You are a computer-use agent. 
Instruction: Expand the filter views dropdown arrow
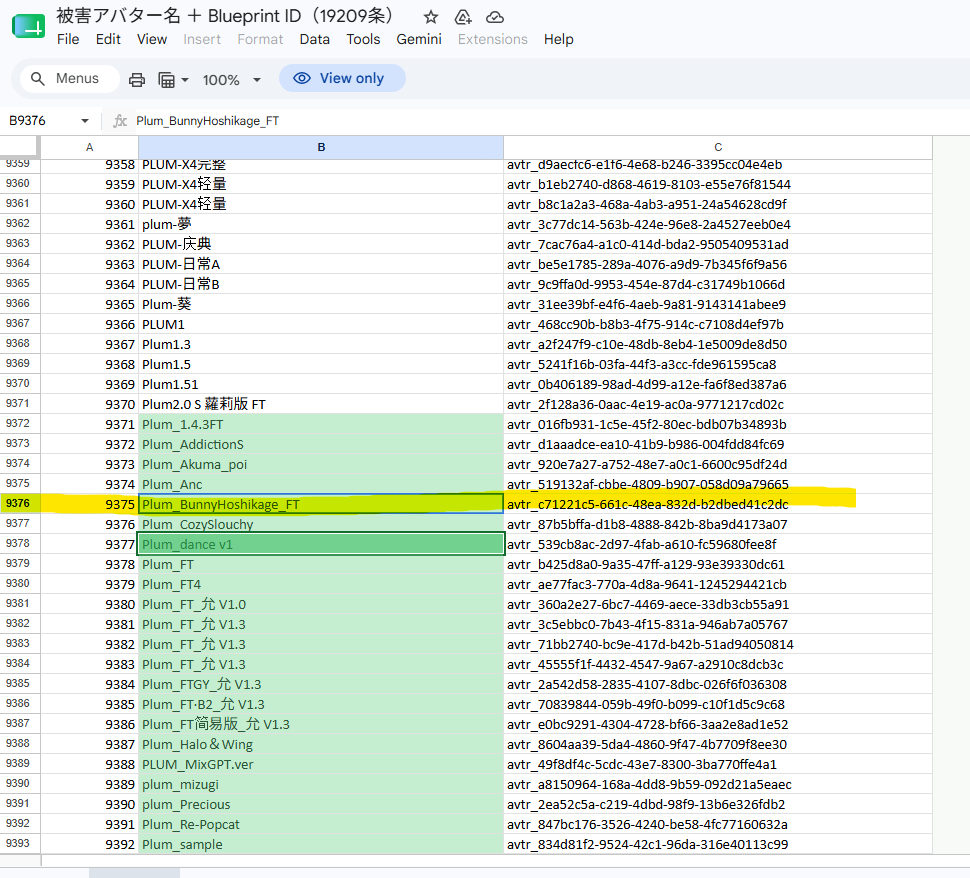[x=184, y=80]
